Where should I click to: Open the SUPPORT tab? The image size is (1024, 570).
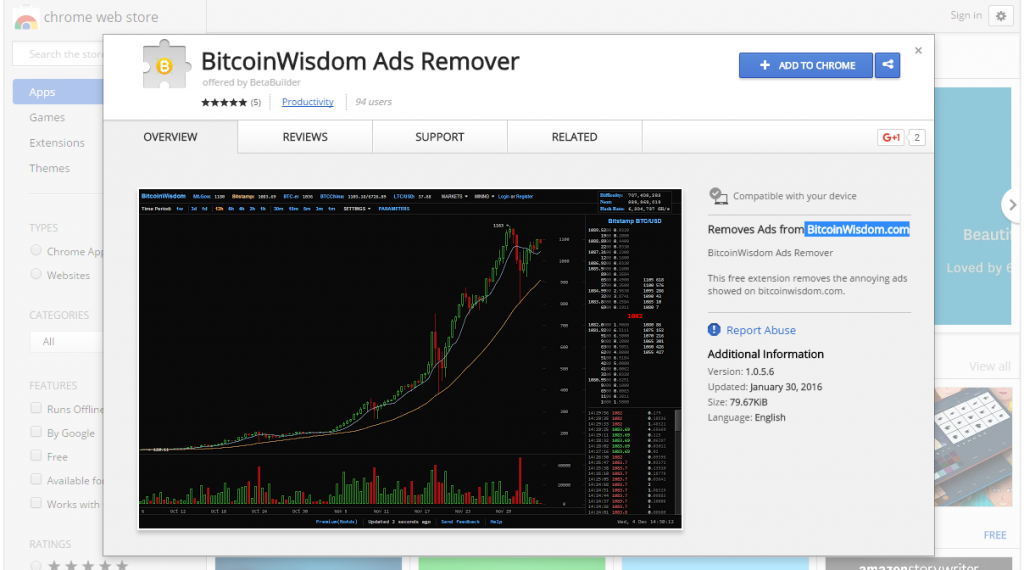pyautogui.click(x=440, y=137)
